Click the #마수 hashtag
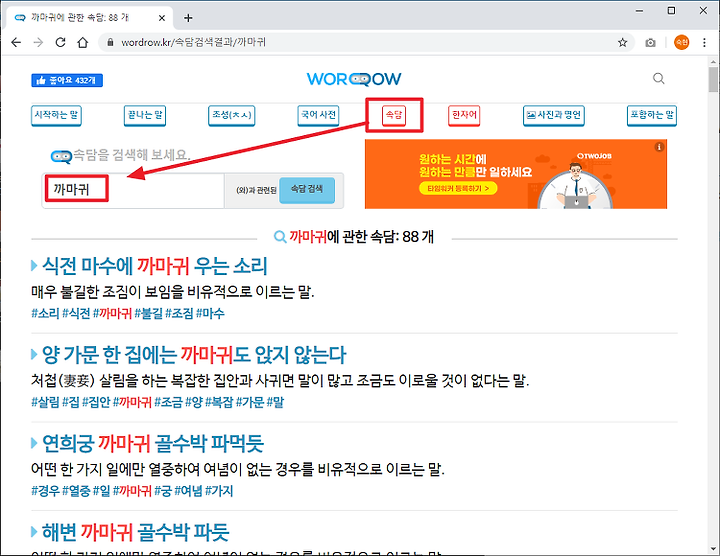 coord(210,314)
